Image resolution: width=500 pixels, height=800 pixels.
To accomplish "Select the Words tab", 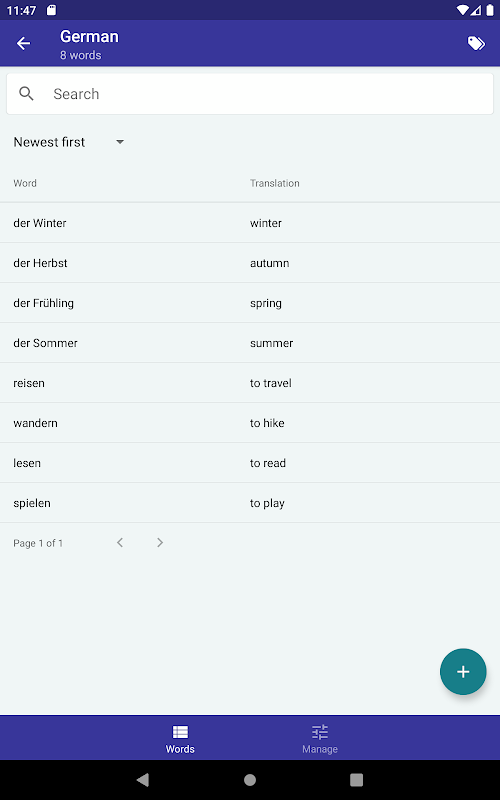I will 180,738.
